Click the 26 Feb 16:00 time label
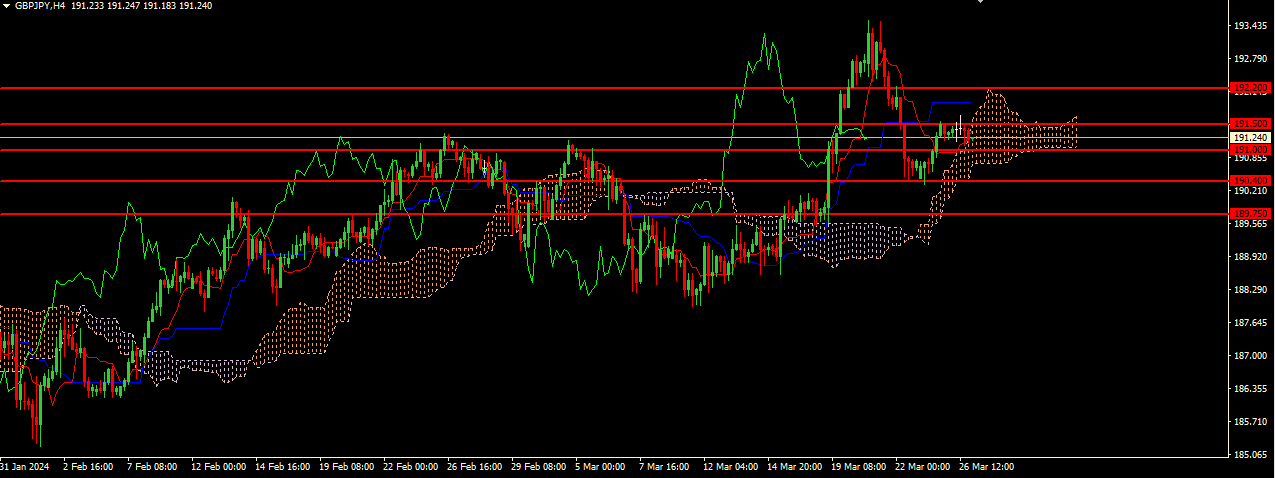 [474, 467]
